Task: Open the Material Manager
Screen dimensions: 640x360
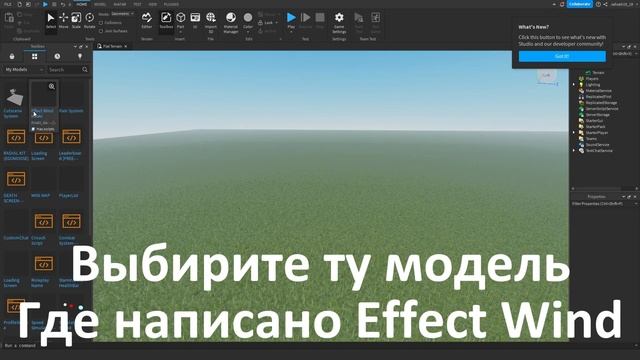Action: coord(231,22)
